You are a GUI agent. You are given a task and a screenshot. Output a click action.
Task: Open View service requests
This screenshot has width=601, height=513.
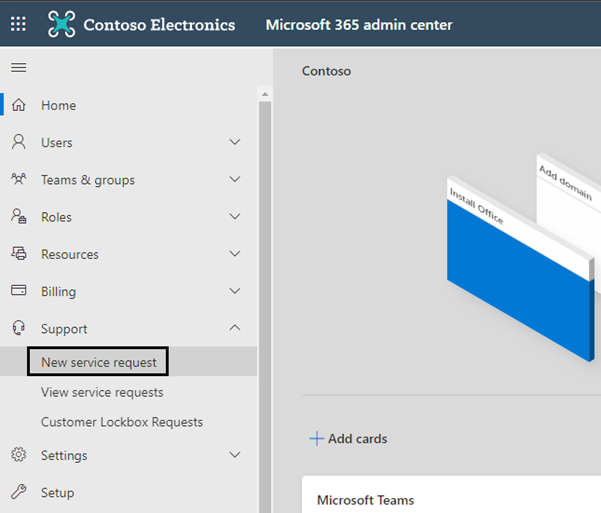coord(128,392)
